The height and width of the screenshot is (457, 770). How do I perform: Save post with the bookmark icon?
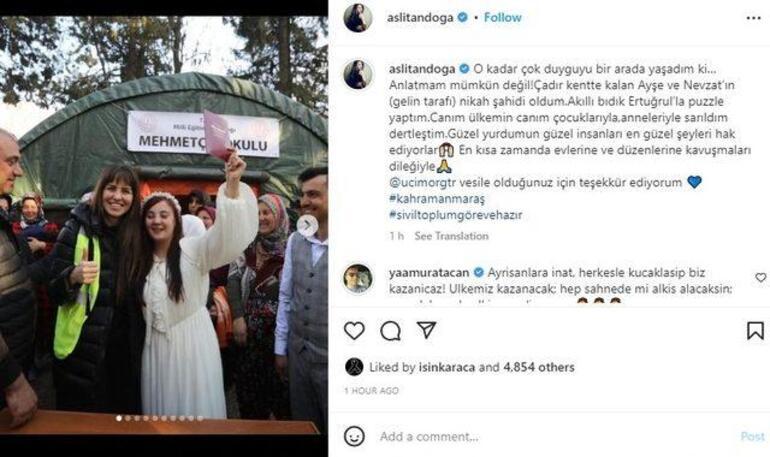(755, 331)
